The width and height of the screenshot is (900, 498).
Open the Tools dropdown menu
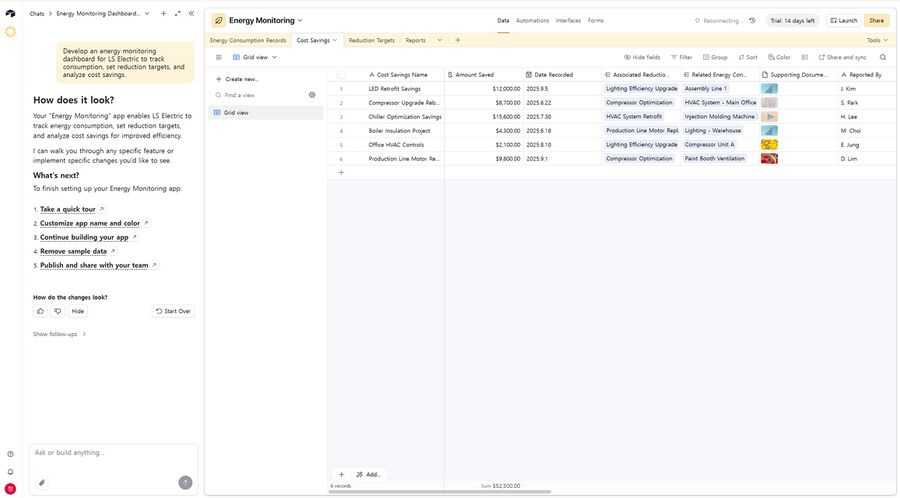coord(876,40)
